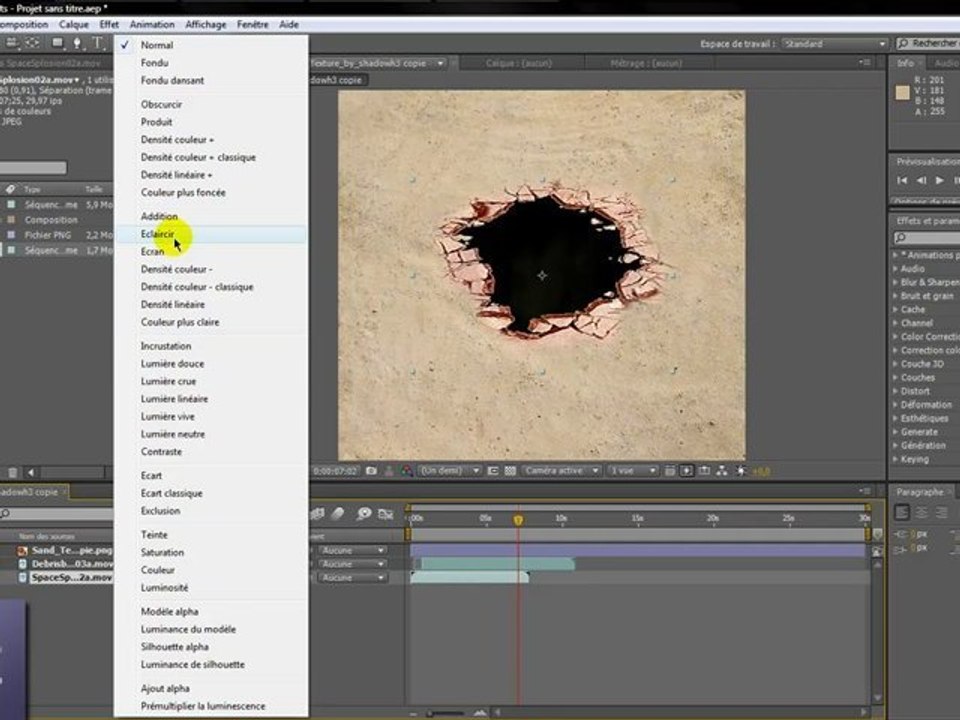Center paragraph text in the Paragraphe panel
The image size is (960, 720).
921,512
